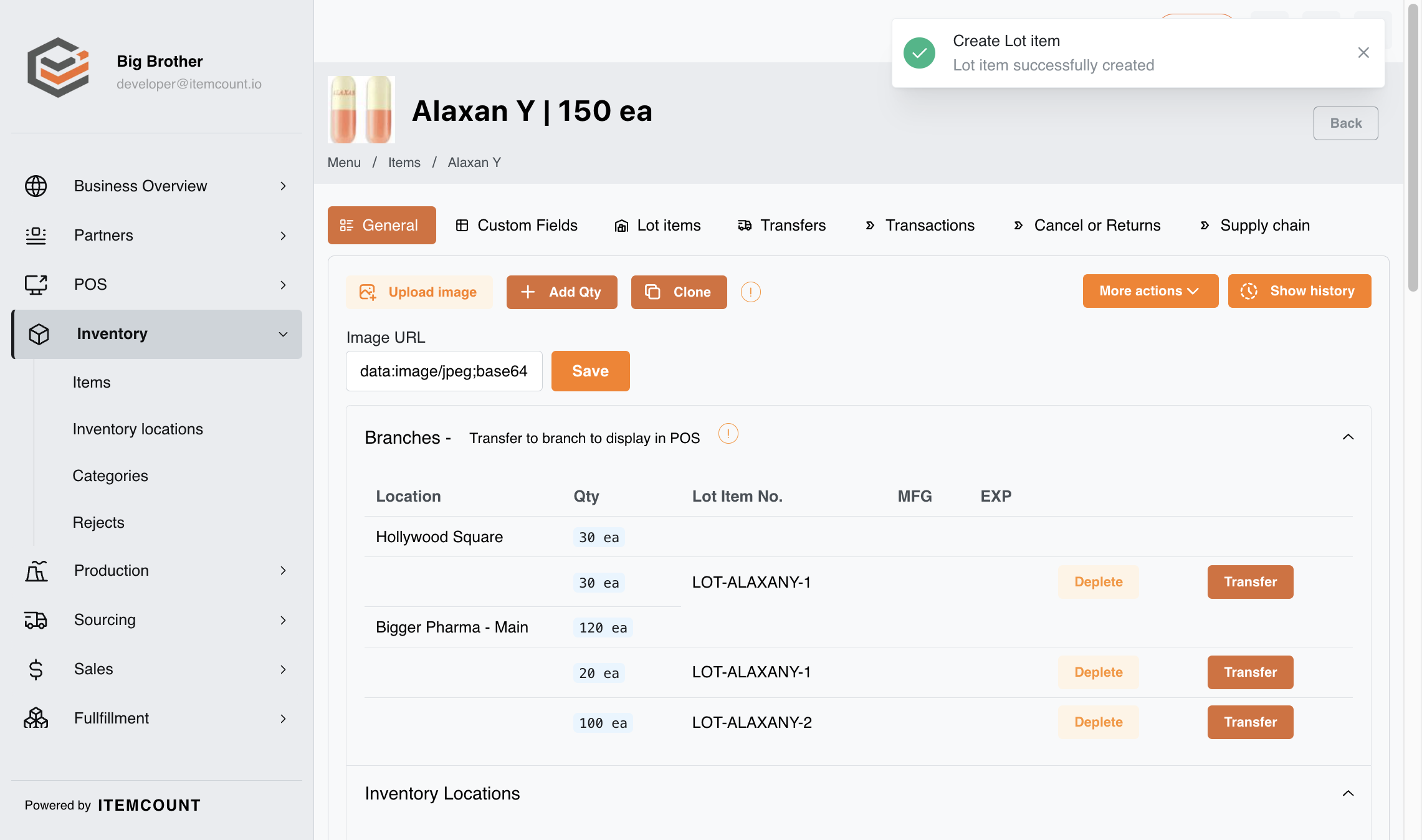The width and height of the screenshot is (1422, 840).
Task: Open Inventory locations in sidebar
Action: [x=138, y=429]
